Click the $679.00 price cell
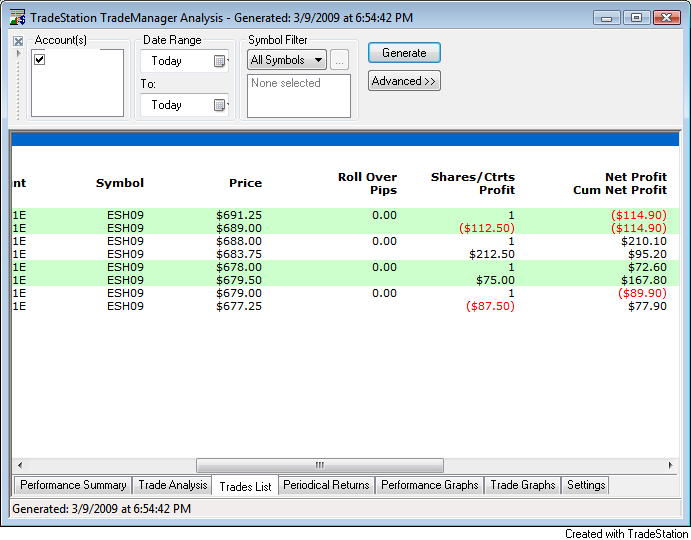Image resolution: width=691 pixels, height=540 pixels. point(239,293)
